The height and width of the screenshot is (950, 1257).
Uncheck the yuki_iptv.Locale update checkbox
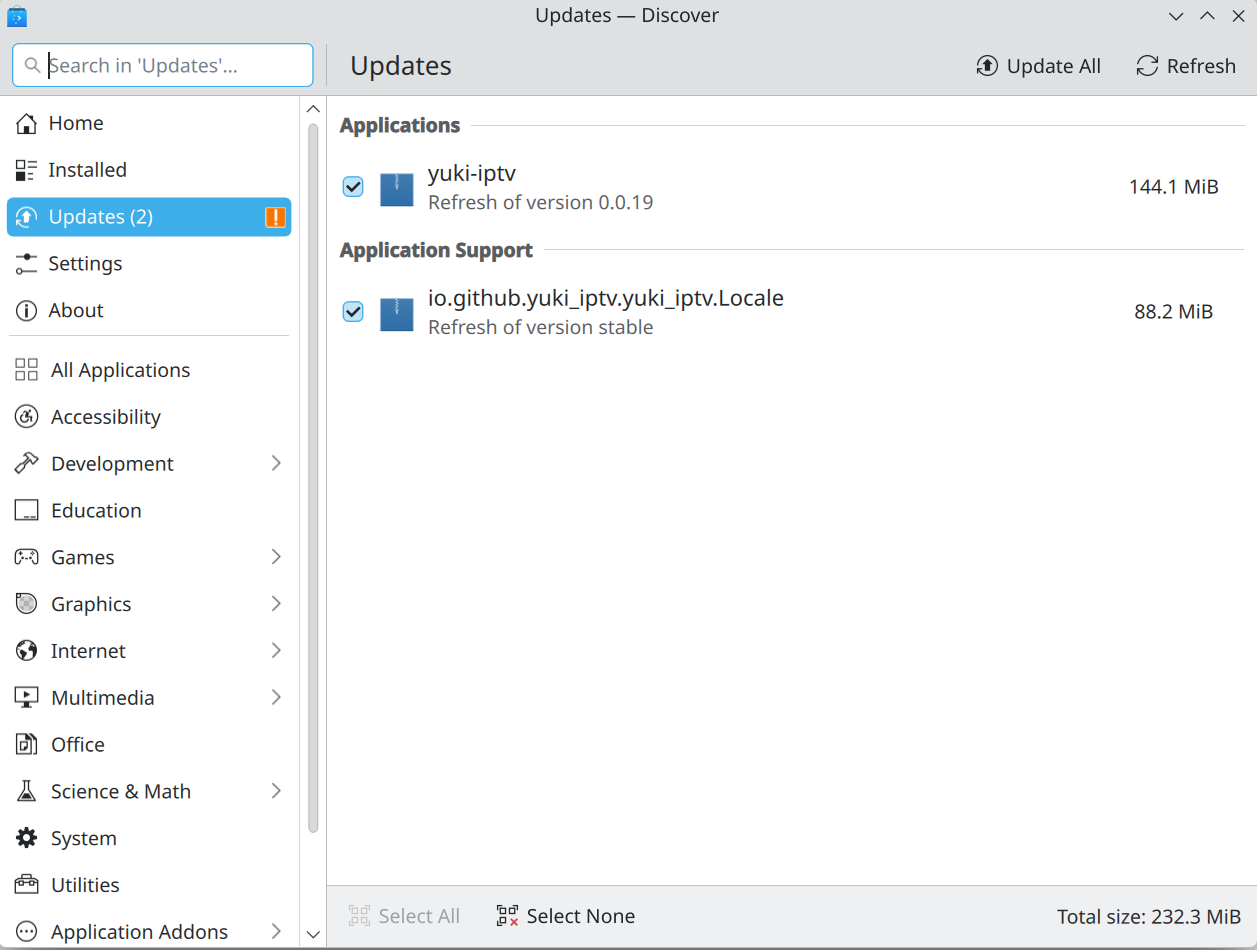pos(353,312)
